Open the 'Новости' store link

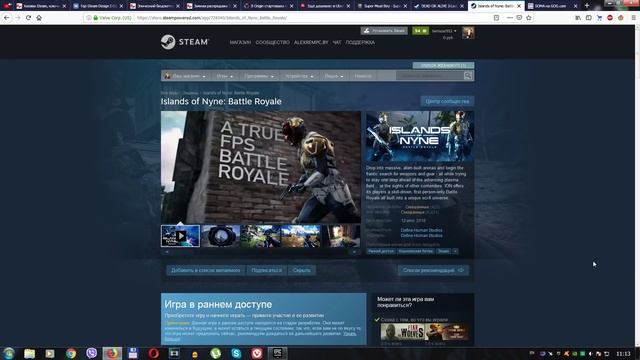tap(363, 76)
